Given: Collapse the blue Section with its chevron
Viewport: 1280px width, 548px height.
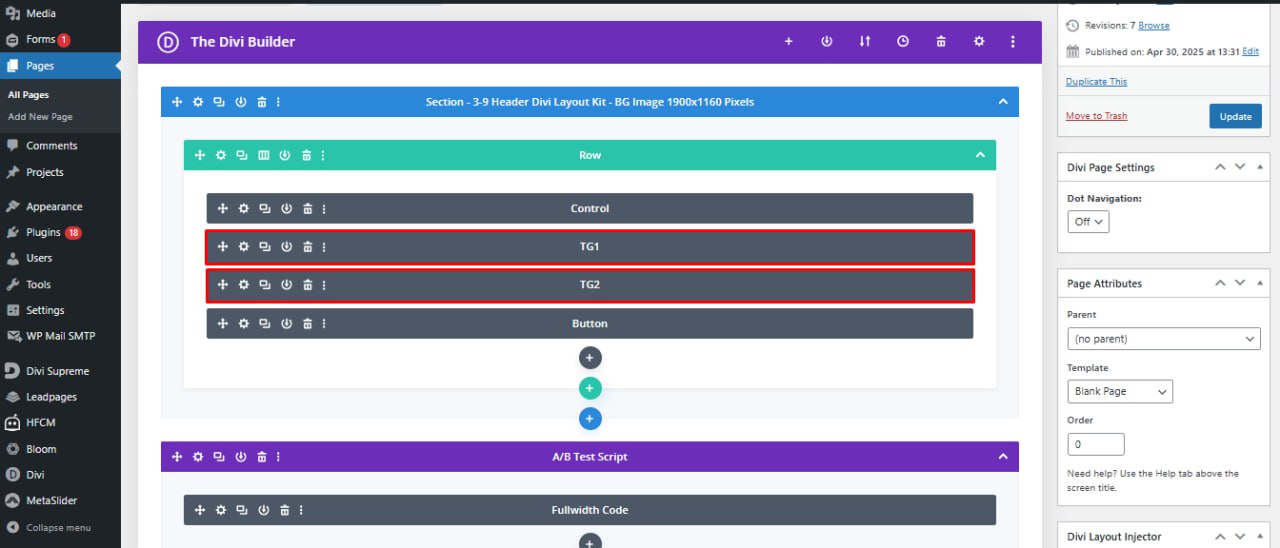Looking at the screenshot, I should coord(1003,101).
